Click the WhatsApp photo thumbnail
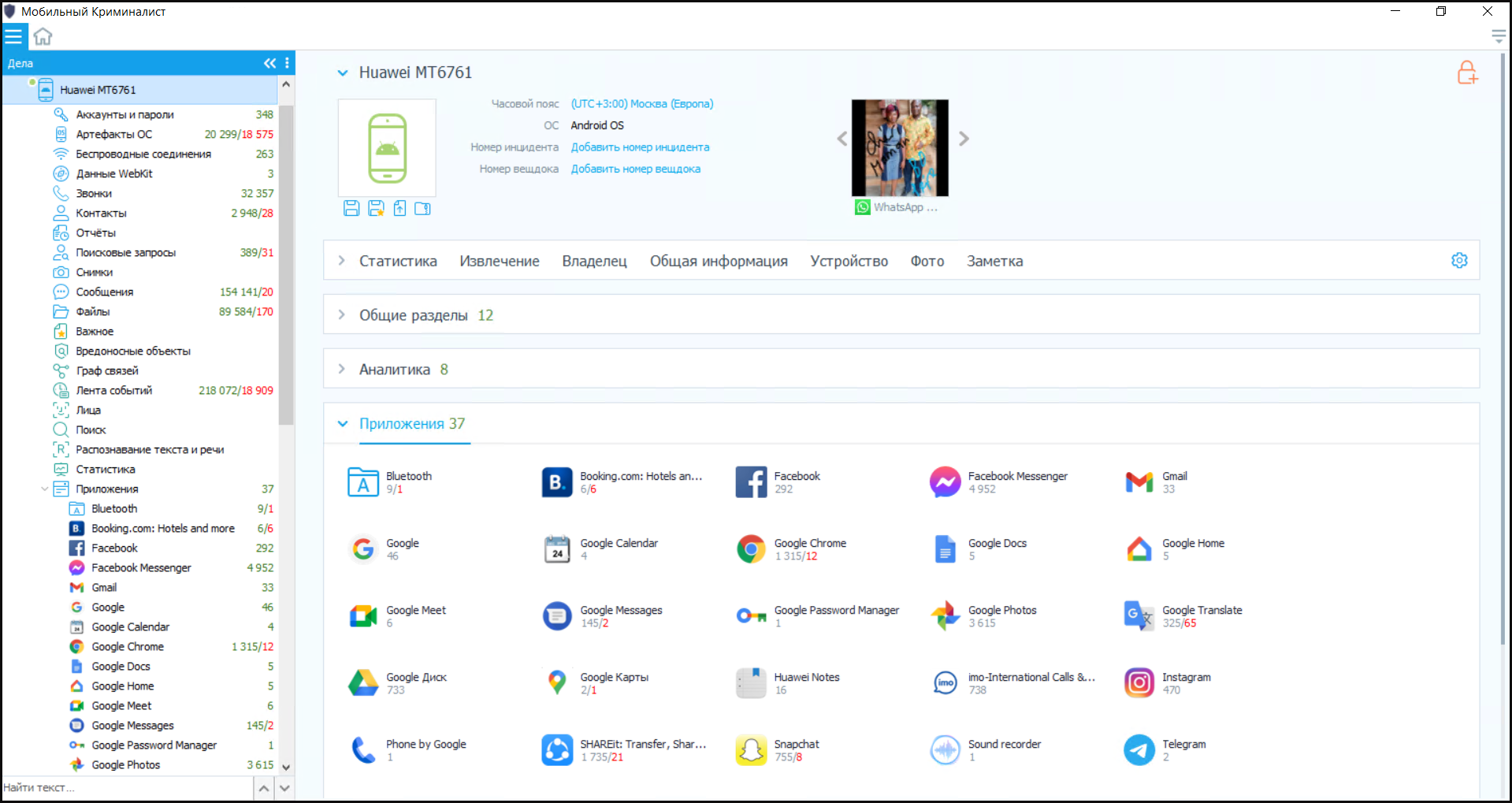Image resolution: width=1512 pixels, height=803 pixels. coord(900,147)
